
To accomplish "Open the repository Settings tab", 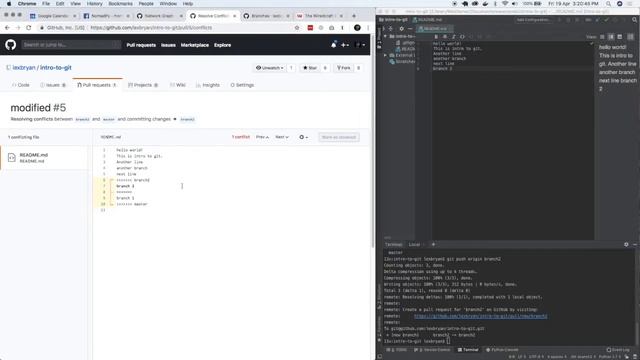I will tap(242, 85).
